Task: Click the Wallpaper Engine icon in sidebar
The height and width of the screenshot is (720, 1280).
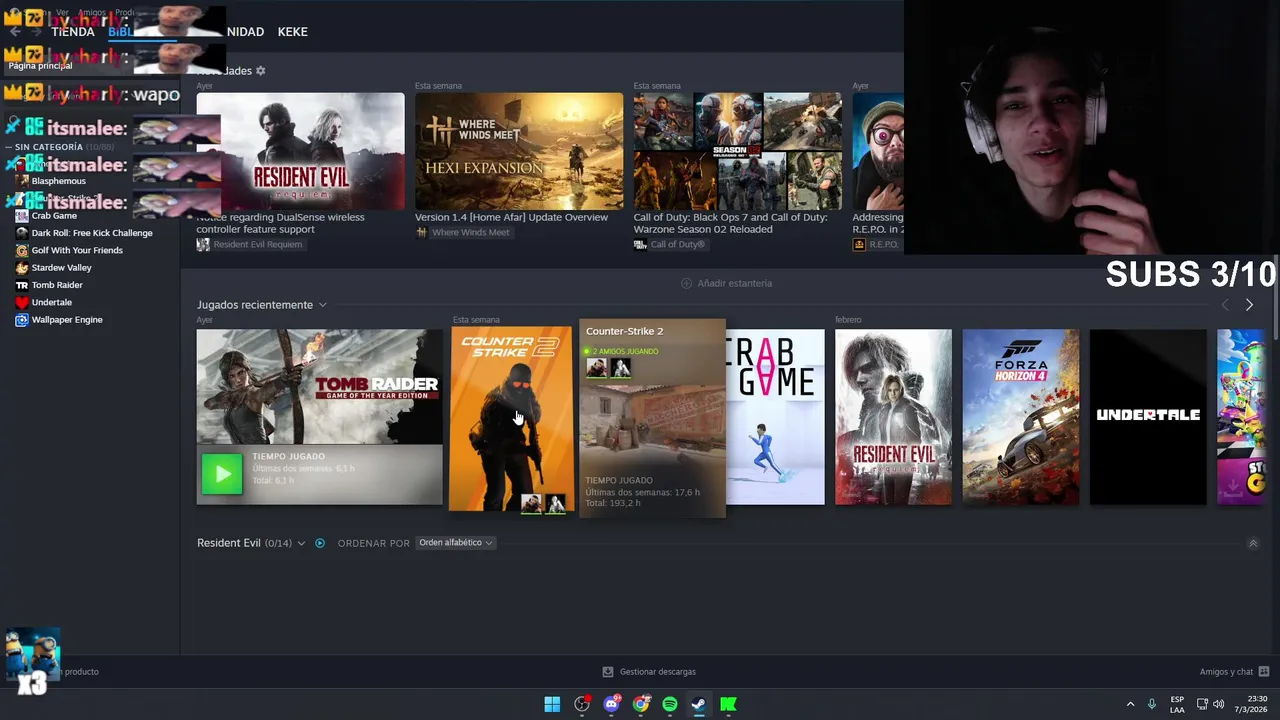Action: click(x=22, y=320)
